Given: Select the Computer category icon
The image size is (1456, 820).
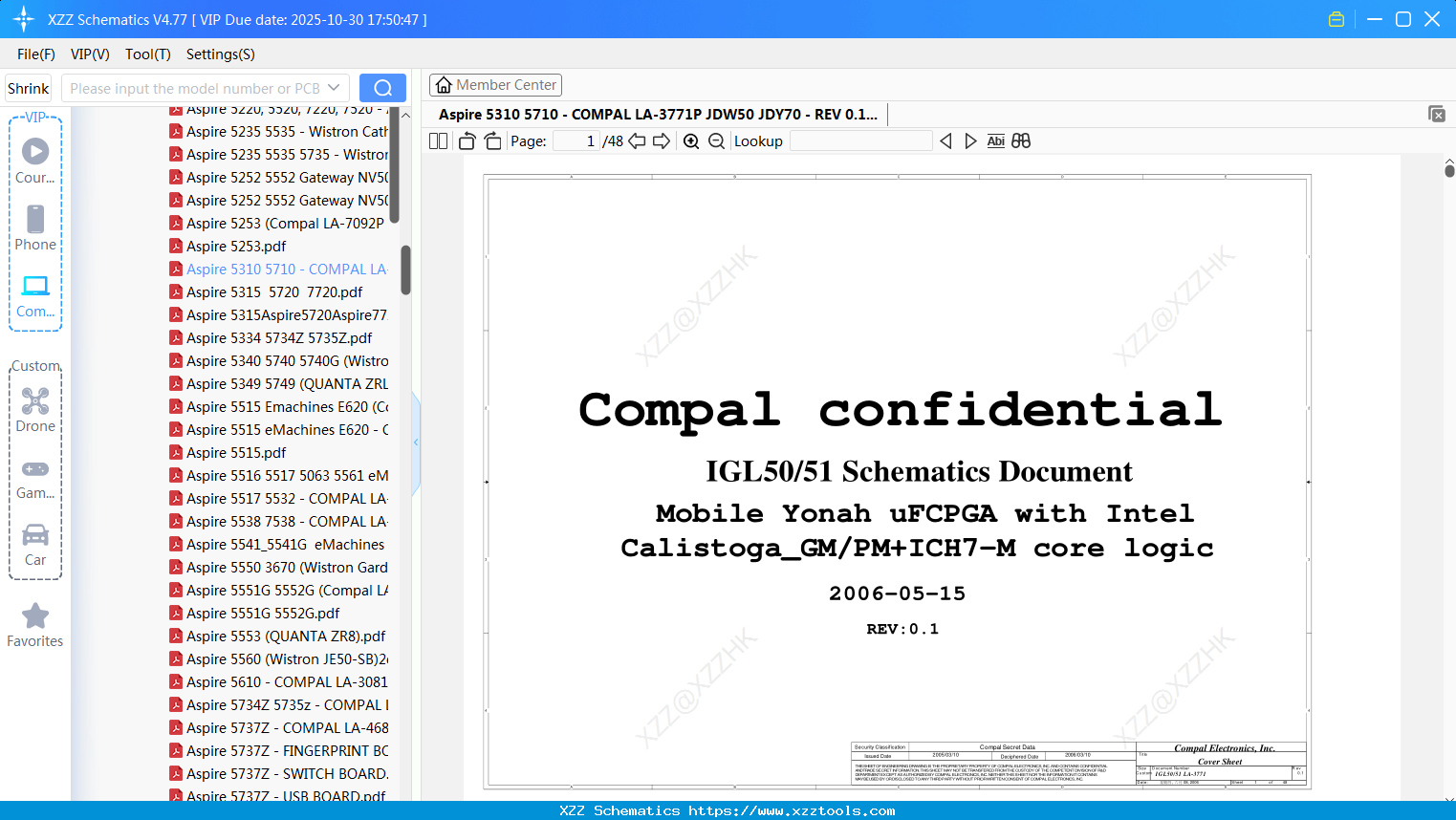Looking at the screenshot, I should click(35, 296).
